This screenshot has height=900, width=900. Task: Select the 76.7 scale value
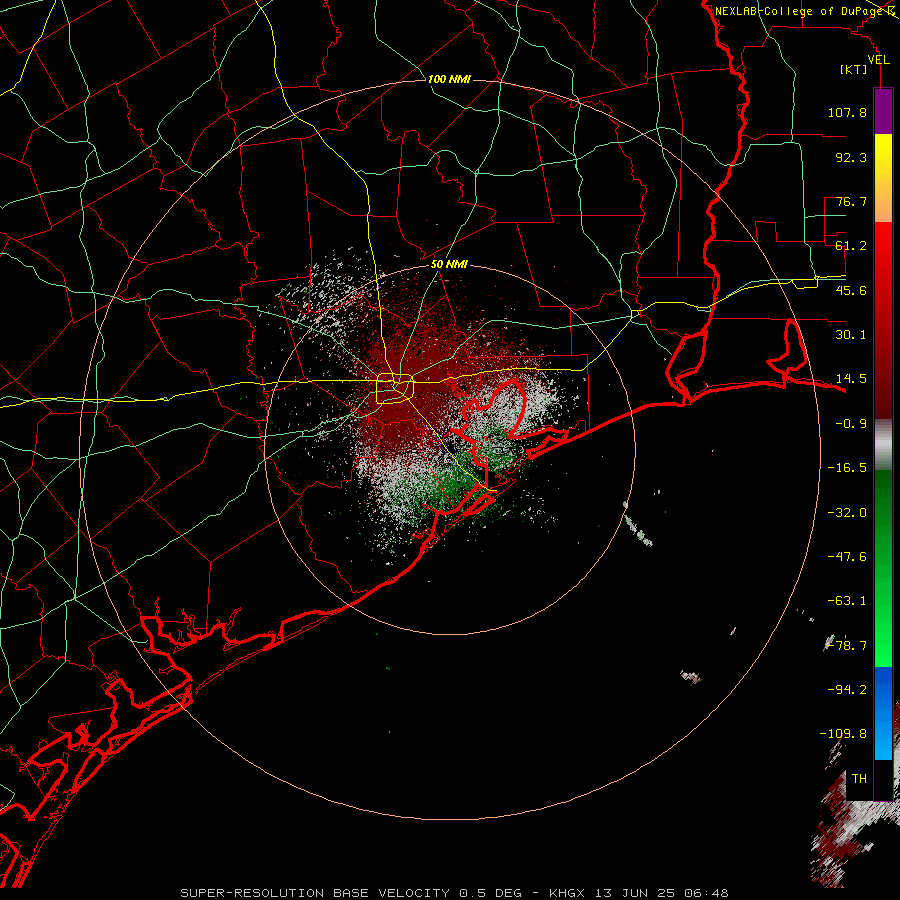point(851,201)
